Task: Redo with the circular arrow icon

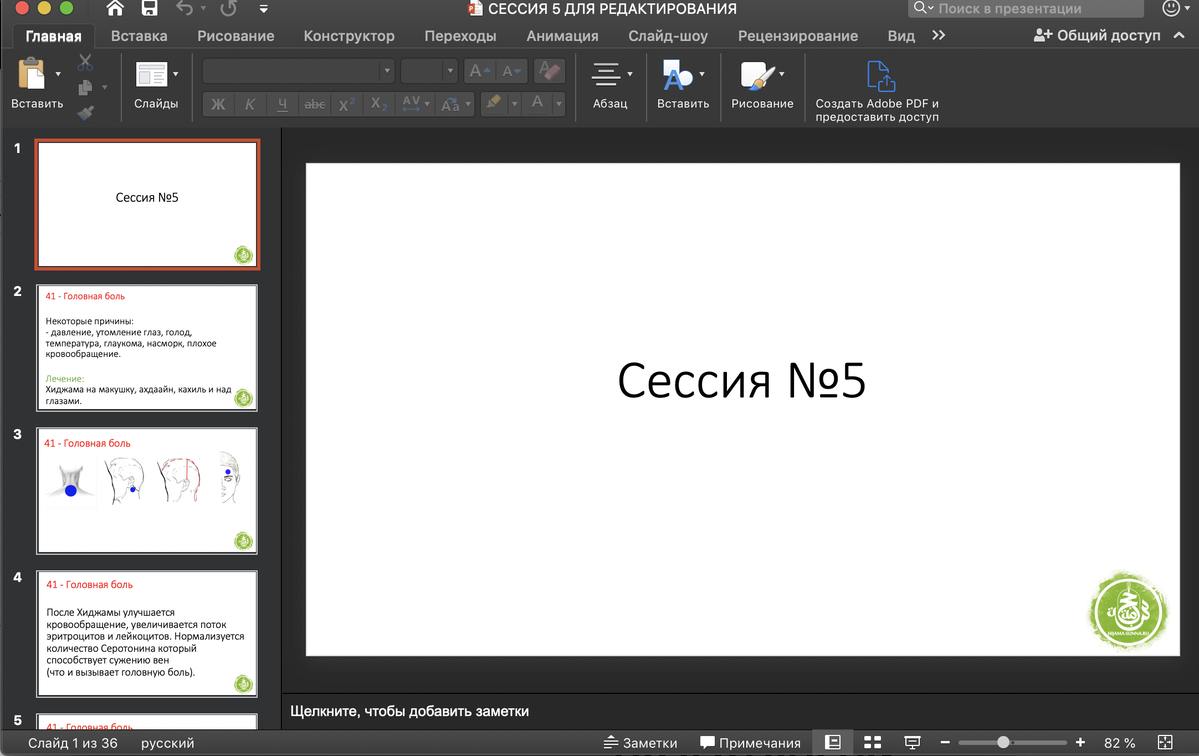Action: pyautogui.click(x=229, y=8)
